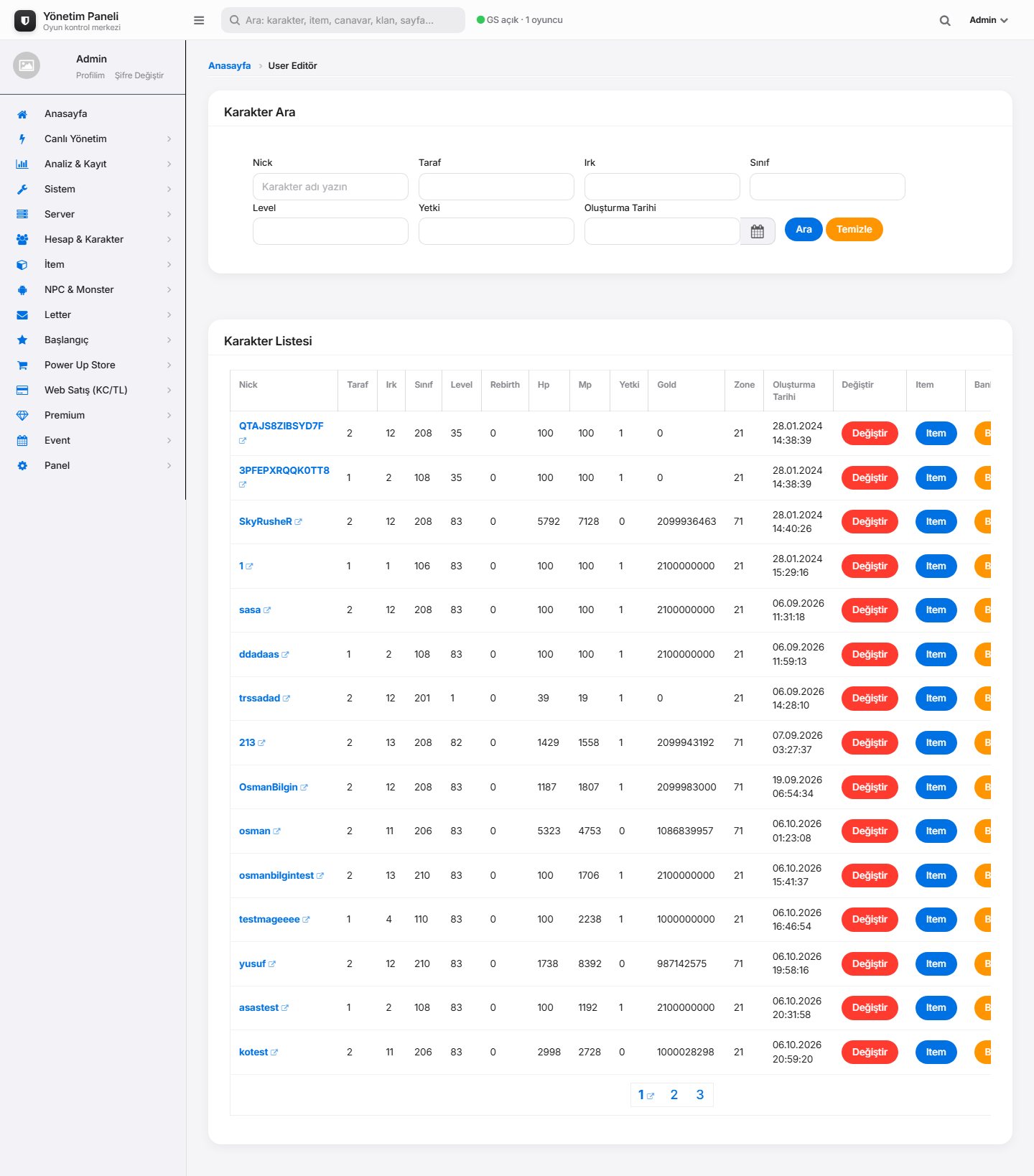Click Item button for yusuf row
This screenshot has width=1034, height=1176.
pos(936,964)
